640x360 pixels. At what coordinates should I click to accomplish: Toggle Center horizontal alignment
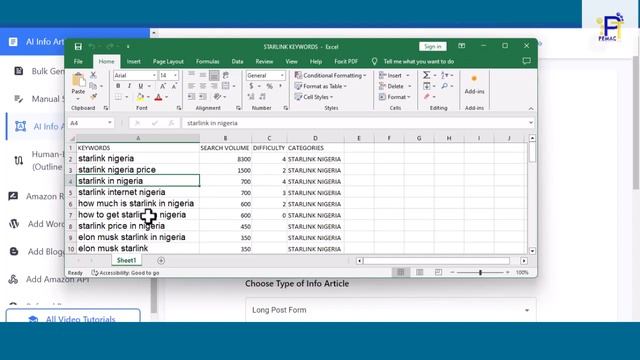[x=203, y=86]
